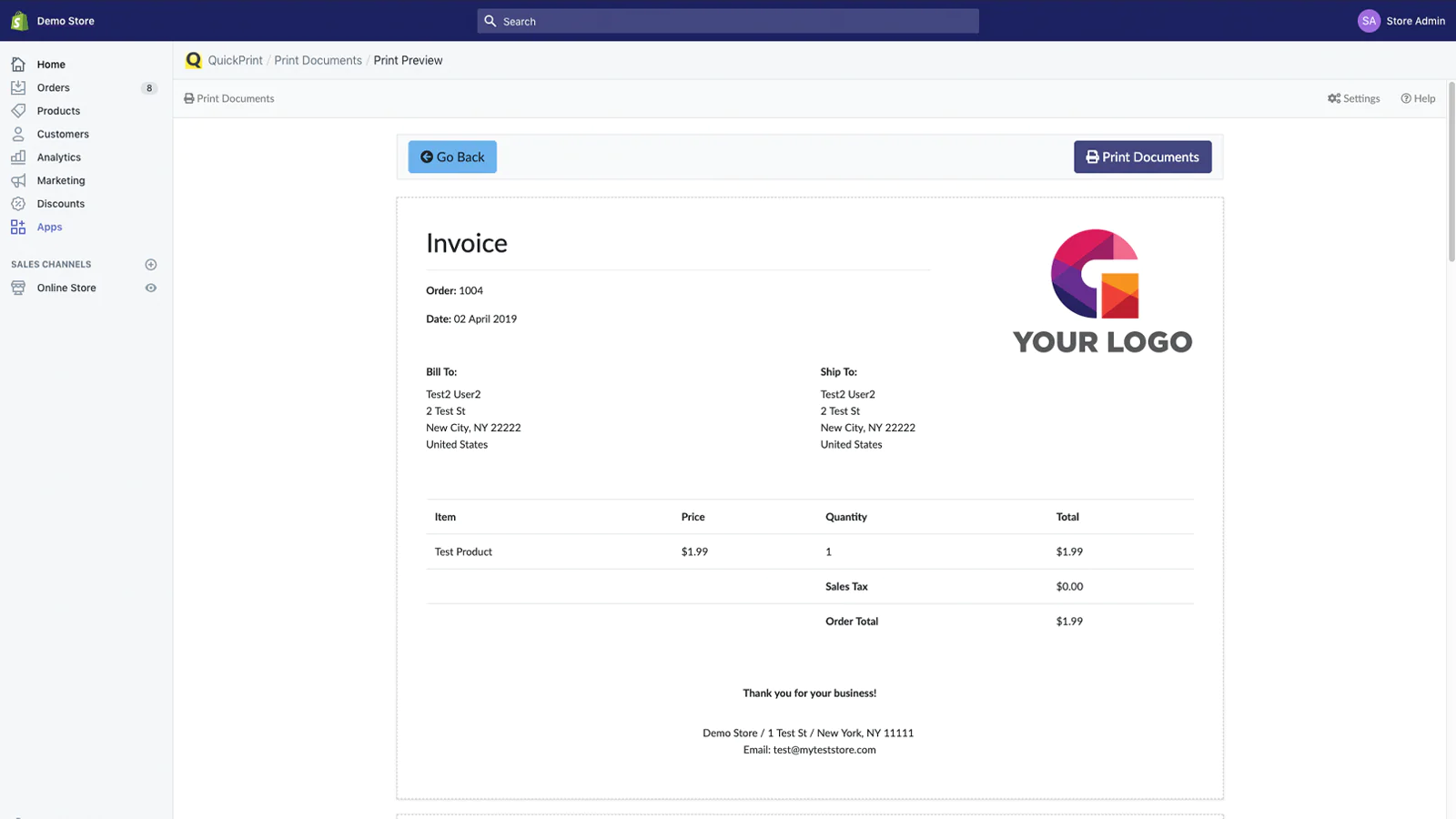Click the Discounts percent badge icon
This screenshot has height=819, width=1456.
tap(18, 204)
